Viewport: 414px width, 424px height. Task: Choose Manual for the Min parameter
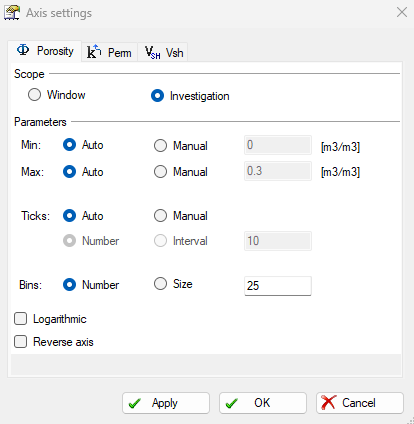point(160,146)
